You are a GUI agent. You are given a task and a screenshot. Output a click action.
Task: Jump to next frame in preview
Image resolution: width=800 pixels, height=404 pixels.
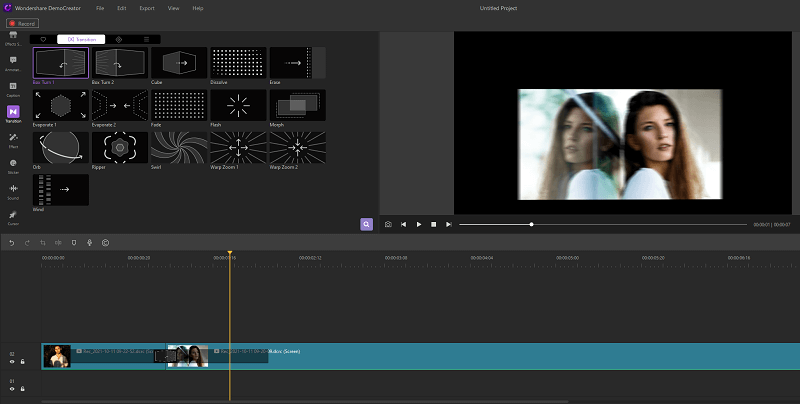pos(449,224)
